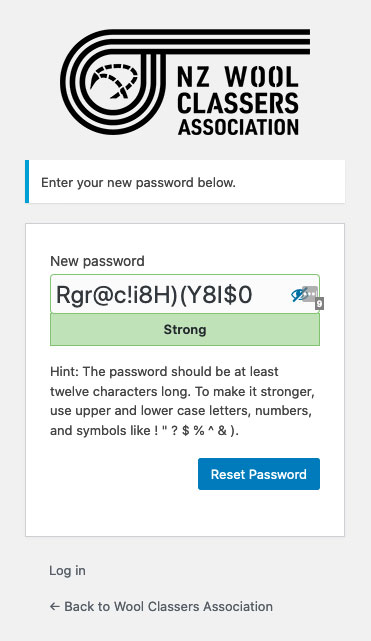371x641 pixels.
Task: Click the password hint paragraph
Action: tap(182, 401)
